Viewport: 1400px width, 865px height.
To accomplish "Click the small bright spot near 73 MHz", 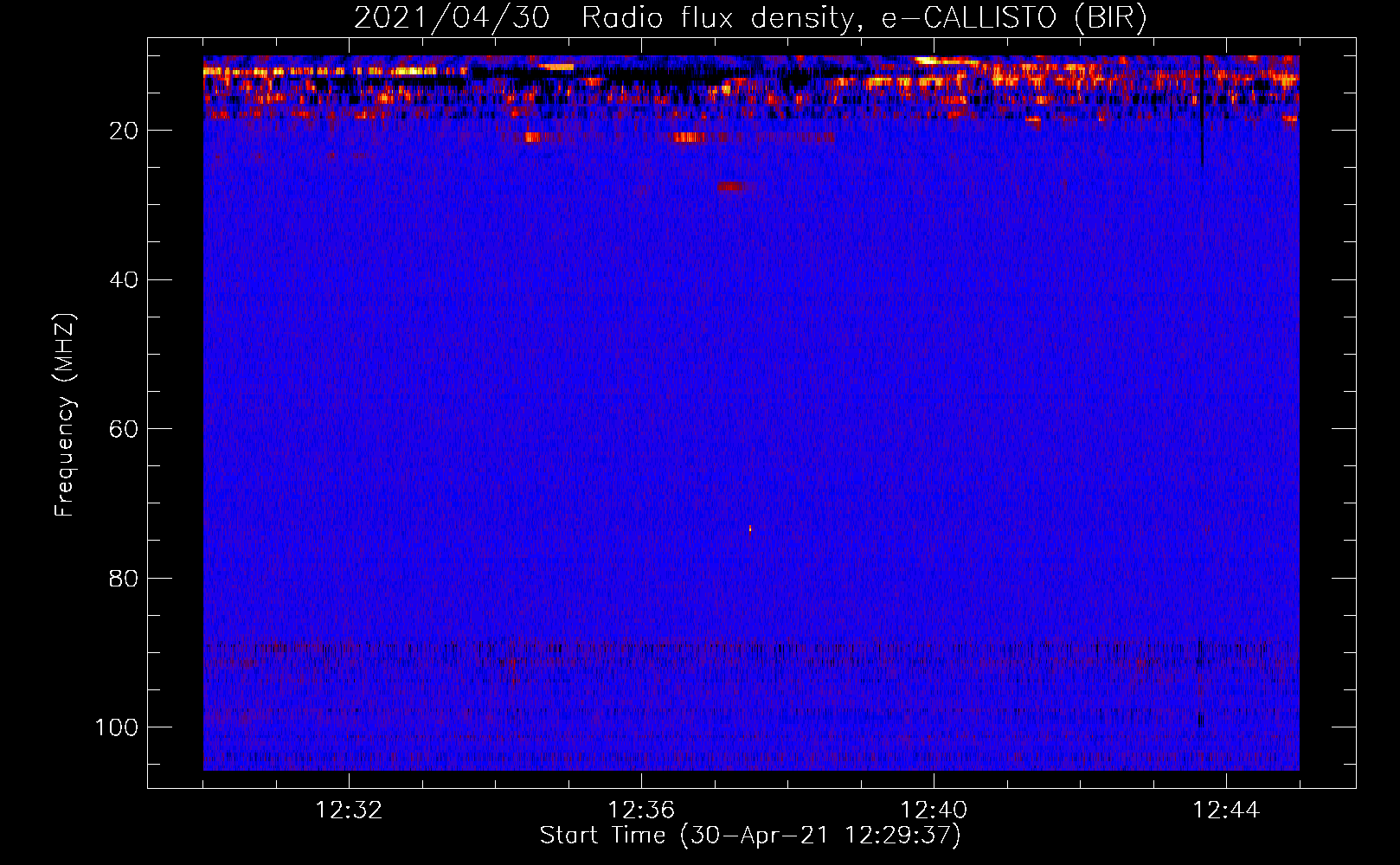I will [x=750, y=529].
